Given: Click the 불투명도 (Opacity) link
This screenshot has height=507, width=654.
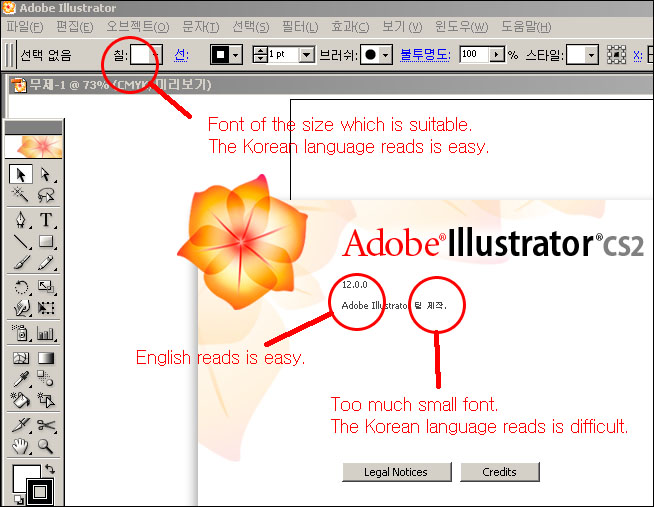Looking at the screenshot, I should (425, 55).
